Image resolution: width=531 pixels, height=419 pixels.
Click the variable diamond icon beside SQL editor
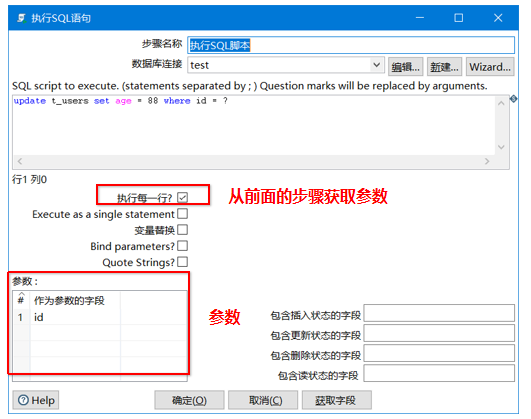[x=514, y=99]
